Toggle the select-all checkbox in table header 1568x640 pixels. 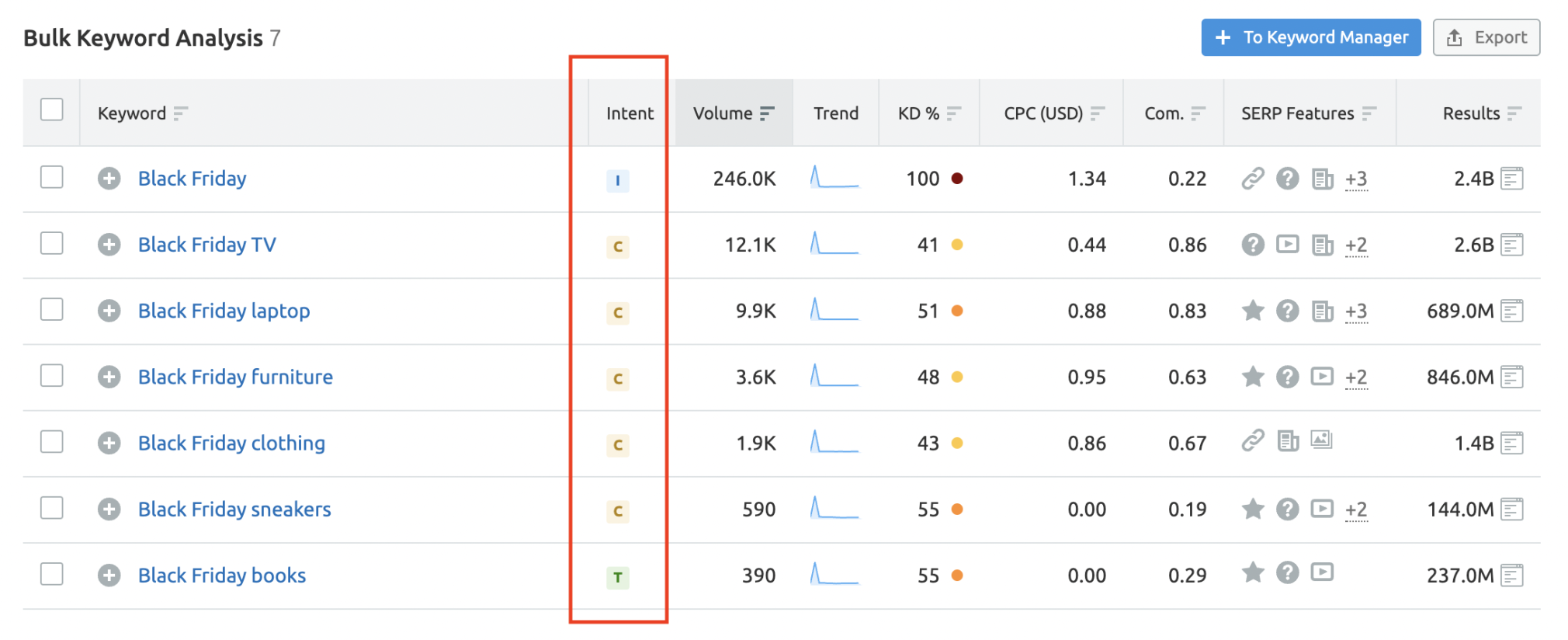[52, 110]
